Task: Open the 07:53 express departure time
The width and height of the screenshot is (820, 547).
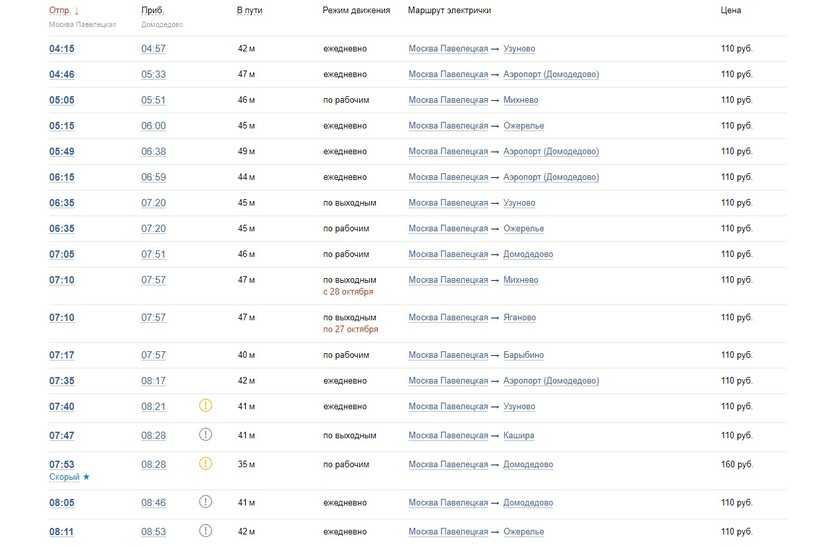Action: tap(61, 464)
